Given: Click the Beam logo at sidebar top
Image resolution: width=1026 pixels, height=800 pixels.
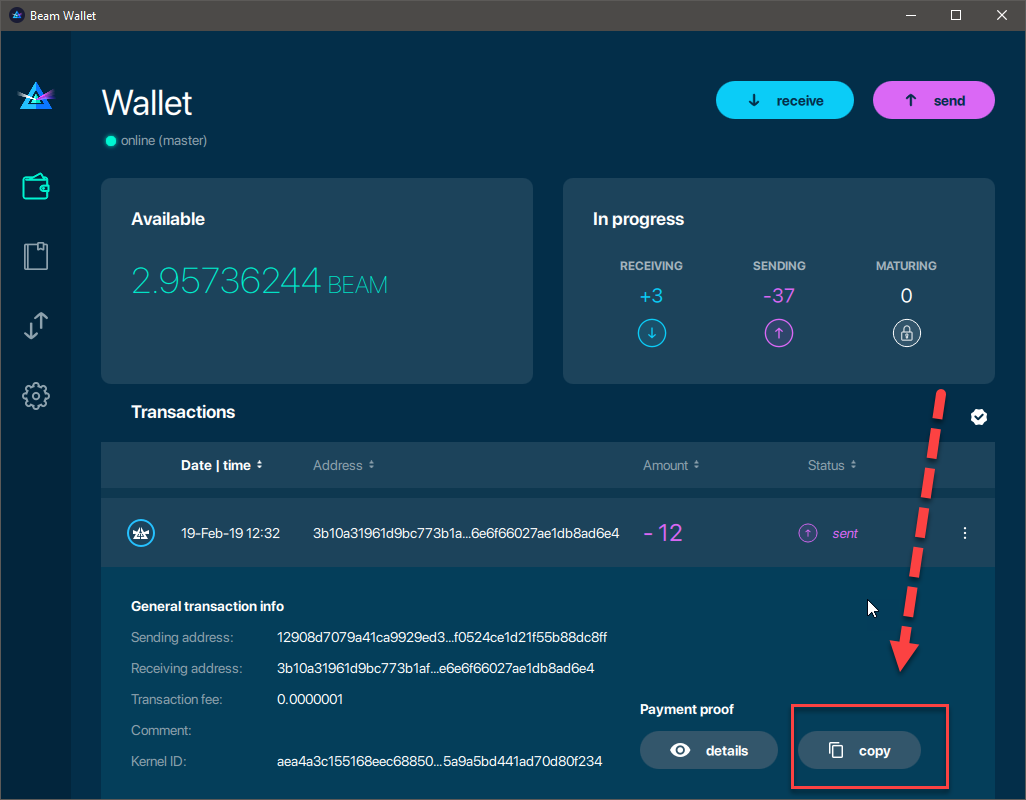Looking at the screenshot, I should [35, 96].
